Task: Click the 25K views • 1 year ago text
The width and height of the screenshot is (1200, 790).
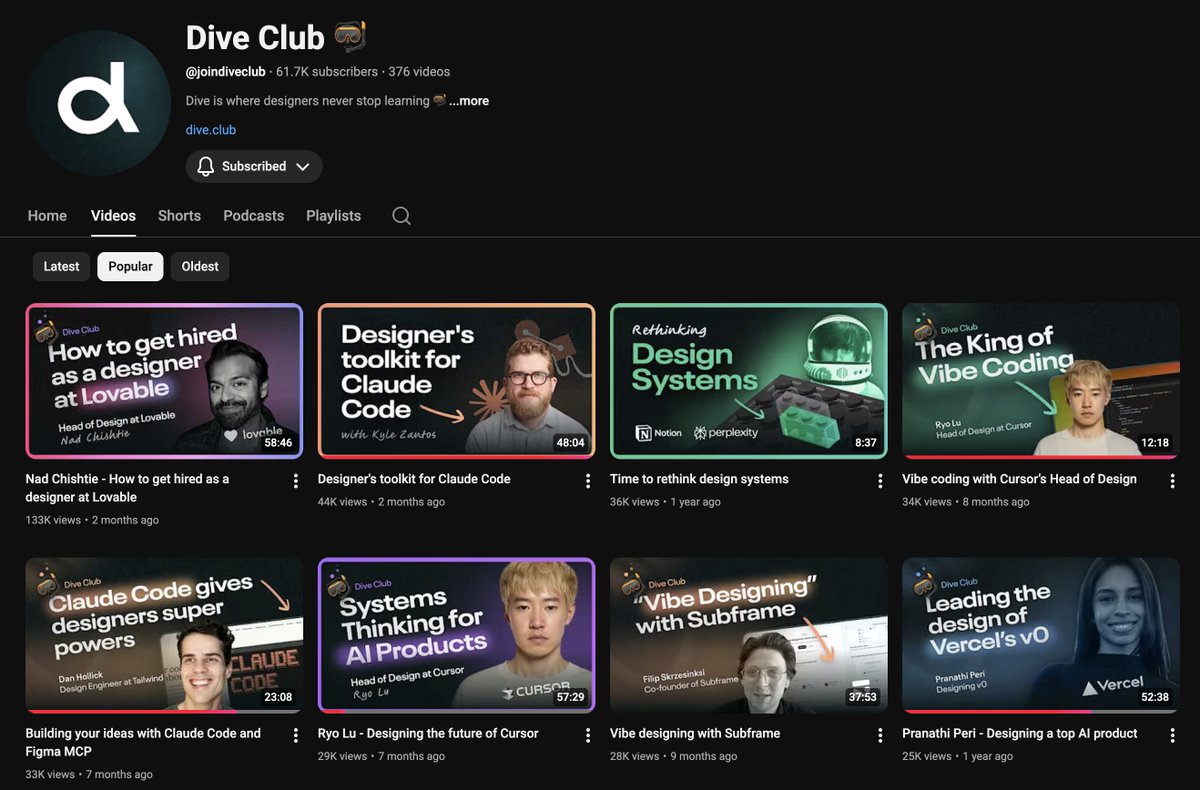Action: pos(957,756)
